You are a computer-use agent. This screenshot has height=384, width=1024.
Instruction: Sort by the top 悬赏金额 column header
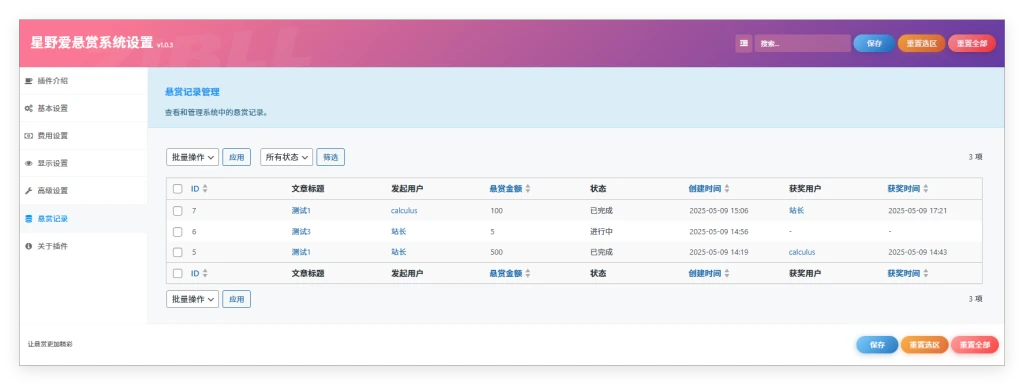[x=506, y=189]
